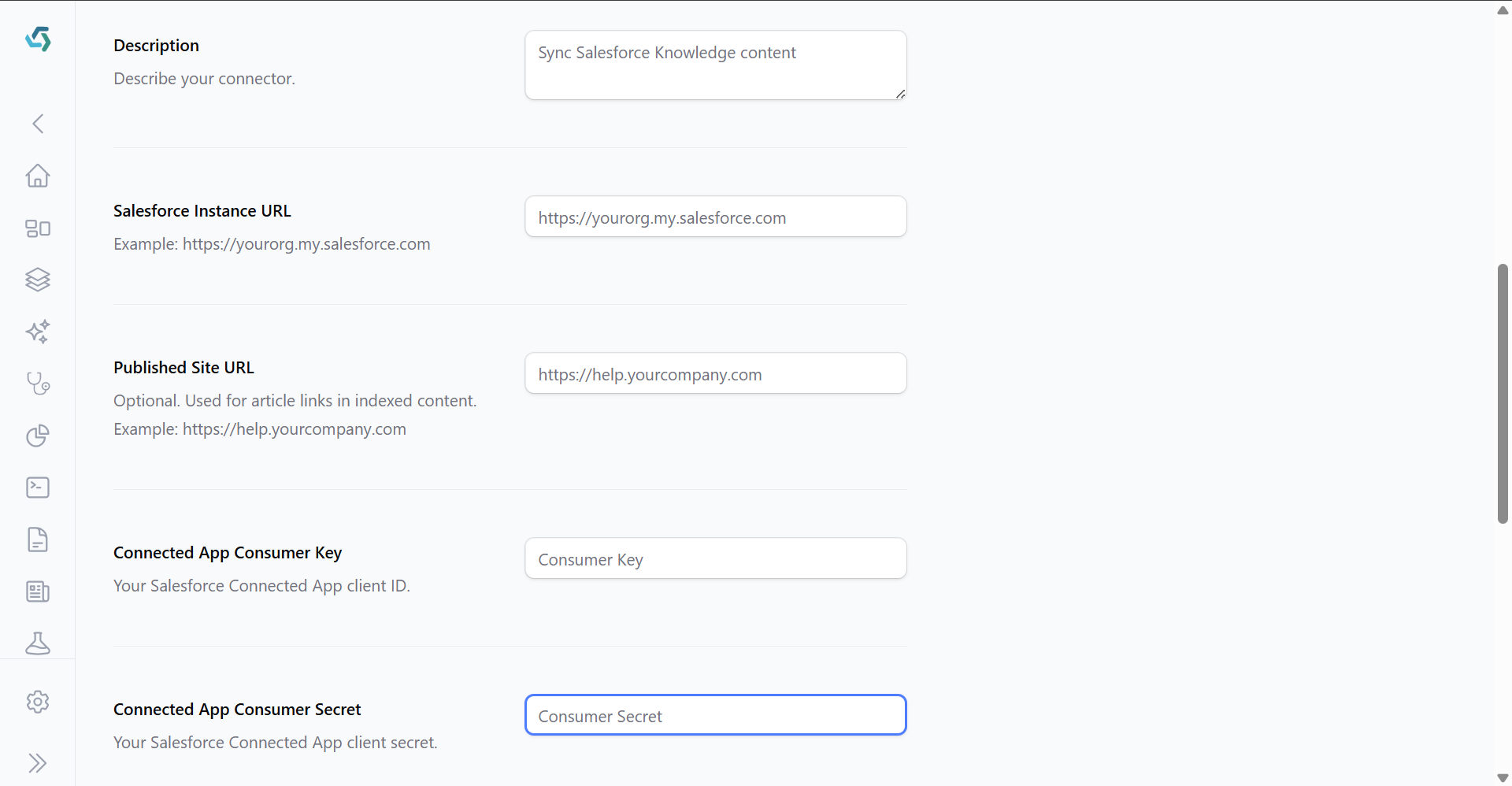Click the Salesforce Instance URL field
Image resolution: width=1512 pixels, height=786 pixels.
click(715, 217)
